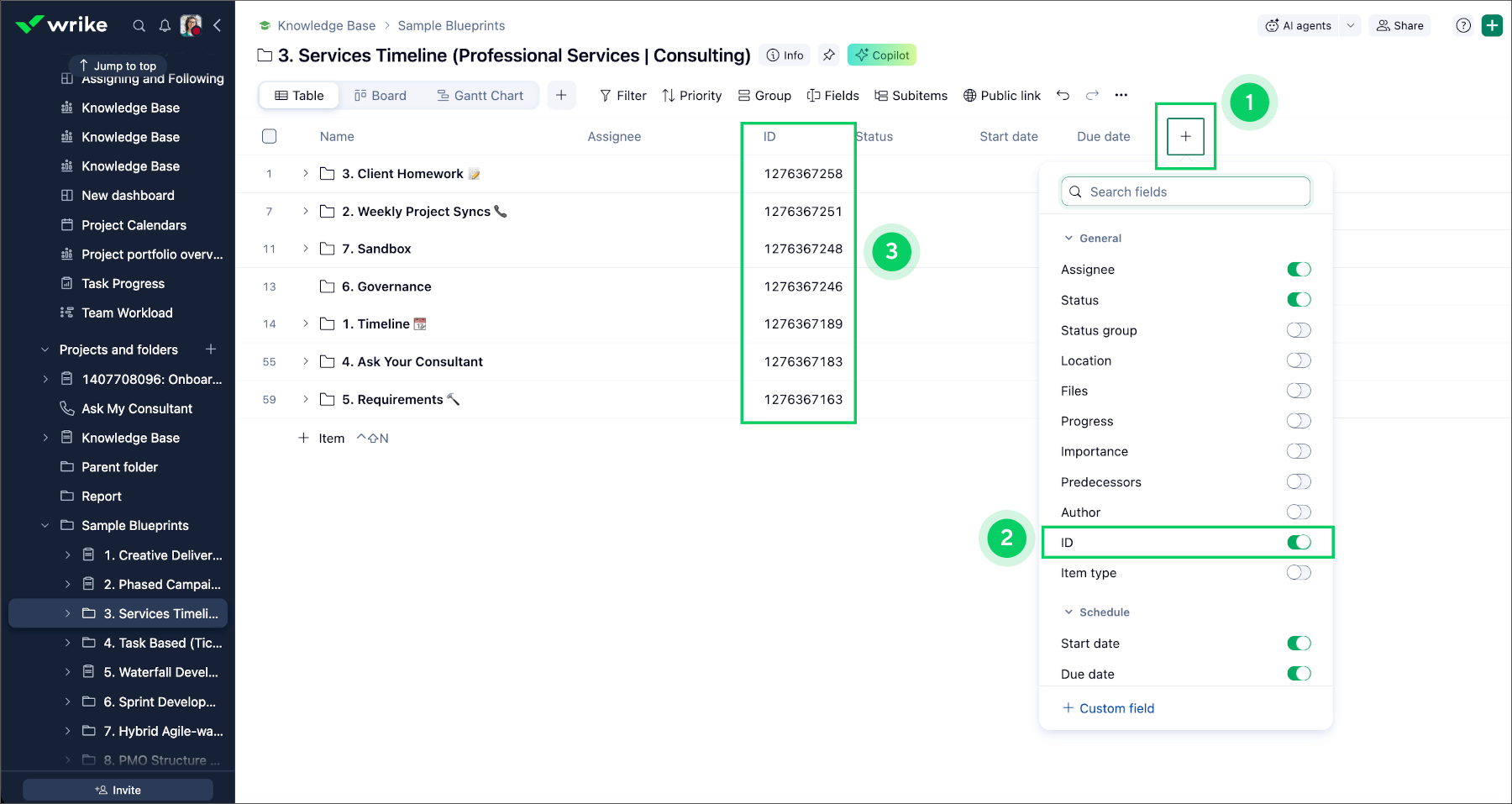Enable the Predecessors field toggle
This screenshot has width=1512, height=804.
[1299, 481]
